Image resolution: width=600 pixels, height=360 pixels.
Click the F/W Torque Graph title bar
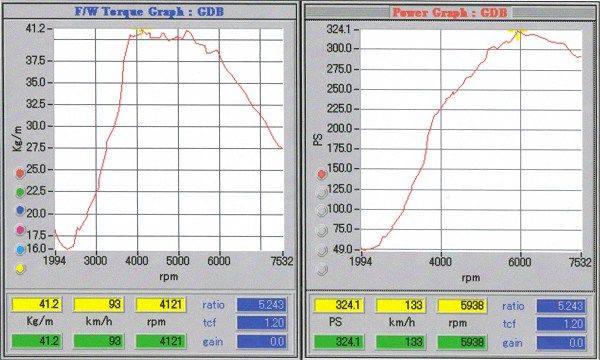(x=149, y=11)
